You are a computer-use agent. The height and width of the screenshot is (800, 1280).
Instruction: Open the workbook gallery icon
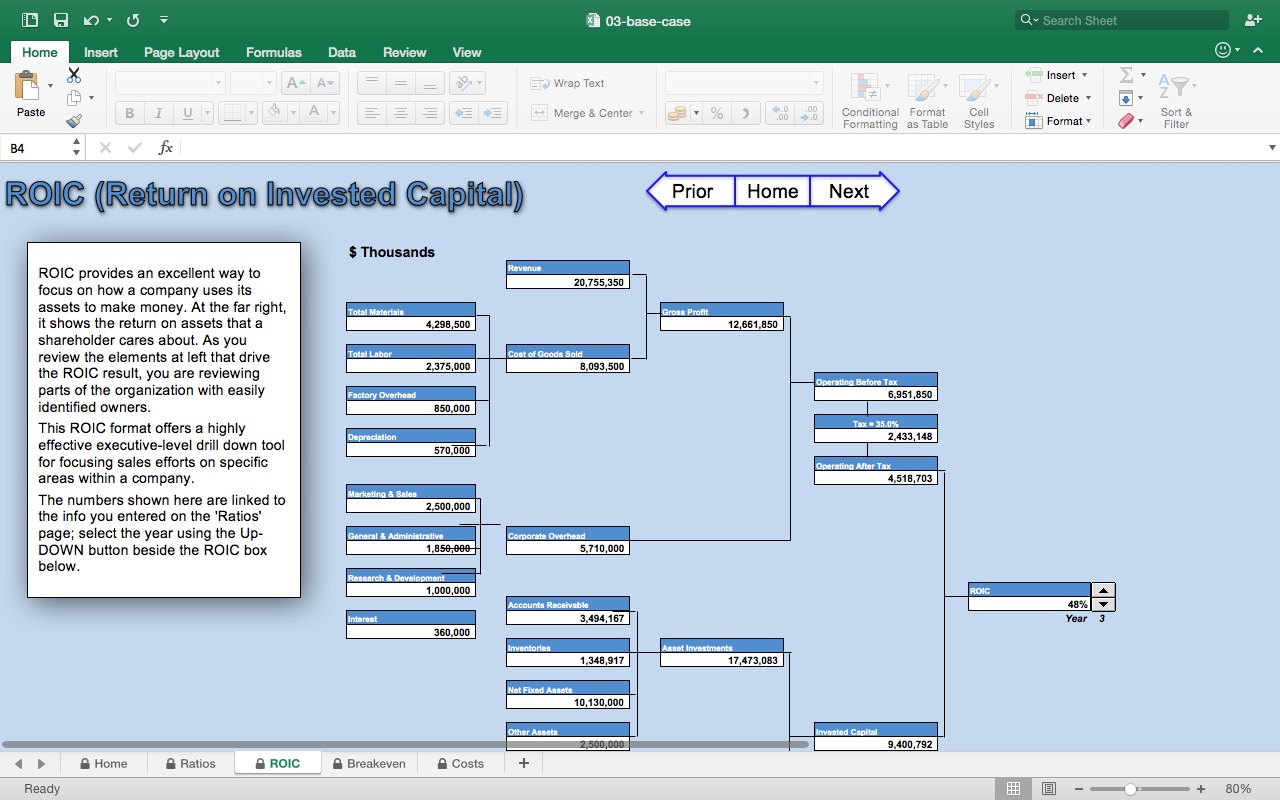tap(30, 20)
